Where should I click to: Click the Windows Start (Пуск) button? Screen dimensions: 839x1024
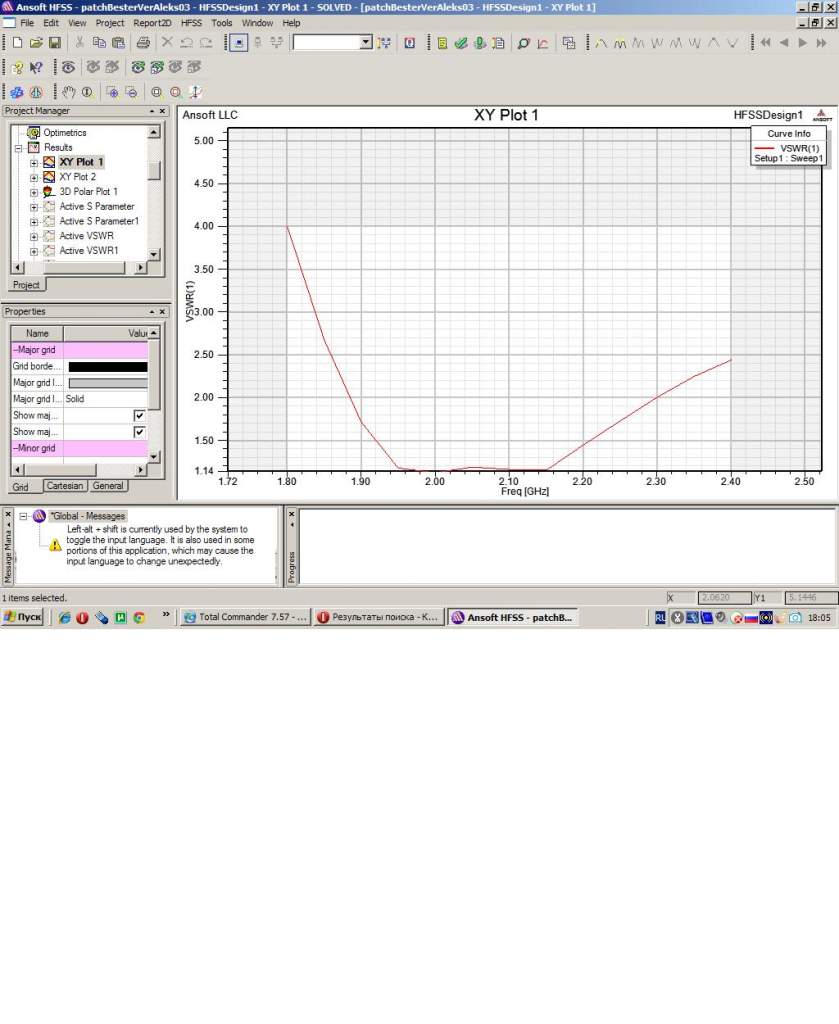point(23,618)
